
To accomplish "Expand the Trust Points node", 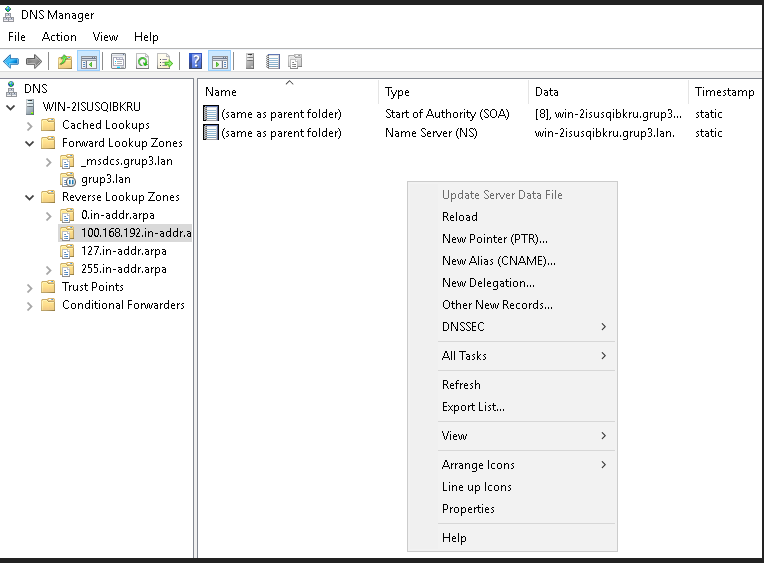I will pyautogui.click(x=29, y=288).
